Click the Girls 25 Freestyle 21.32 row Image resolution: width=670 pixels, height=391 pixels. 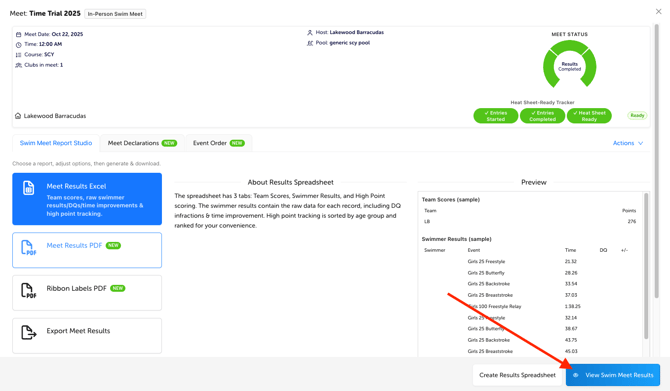[531, 262]
